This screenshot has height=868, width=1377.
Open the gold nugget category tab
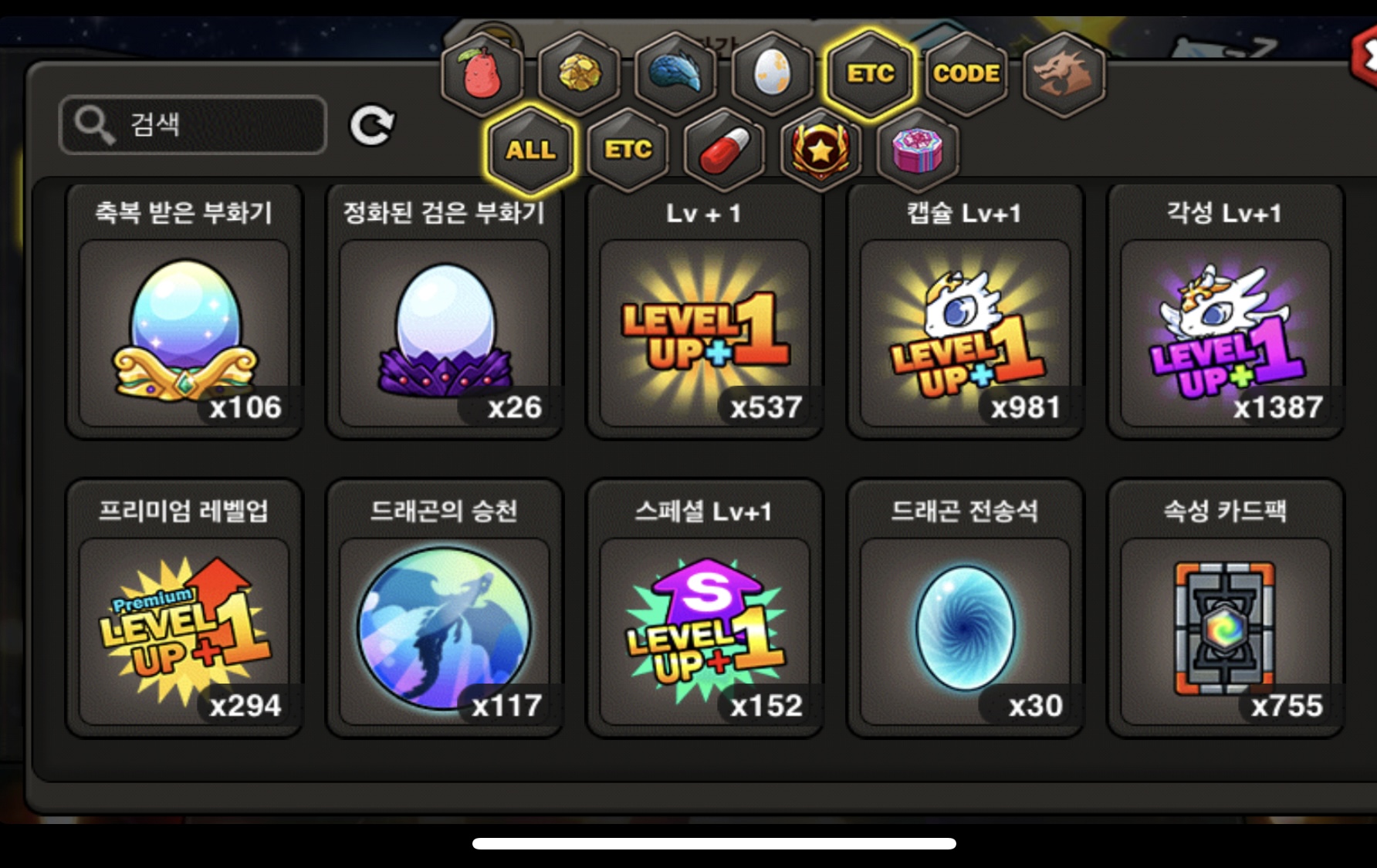click(x=580, y=74)
